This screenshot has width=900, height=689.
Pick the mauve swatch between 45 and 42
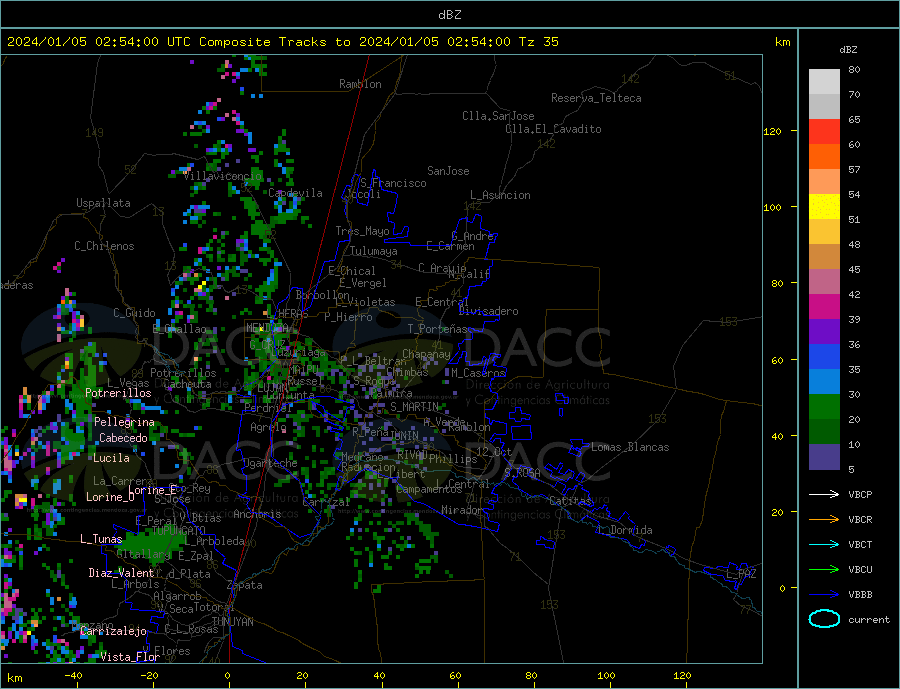[x=824, y=281]
